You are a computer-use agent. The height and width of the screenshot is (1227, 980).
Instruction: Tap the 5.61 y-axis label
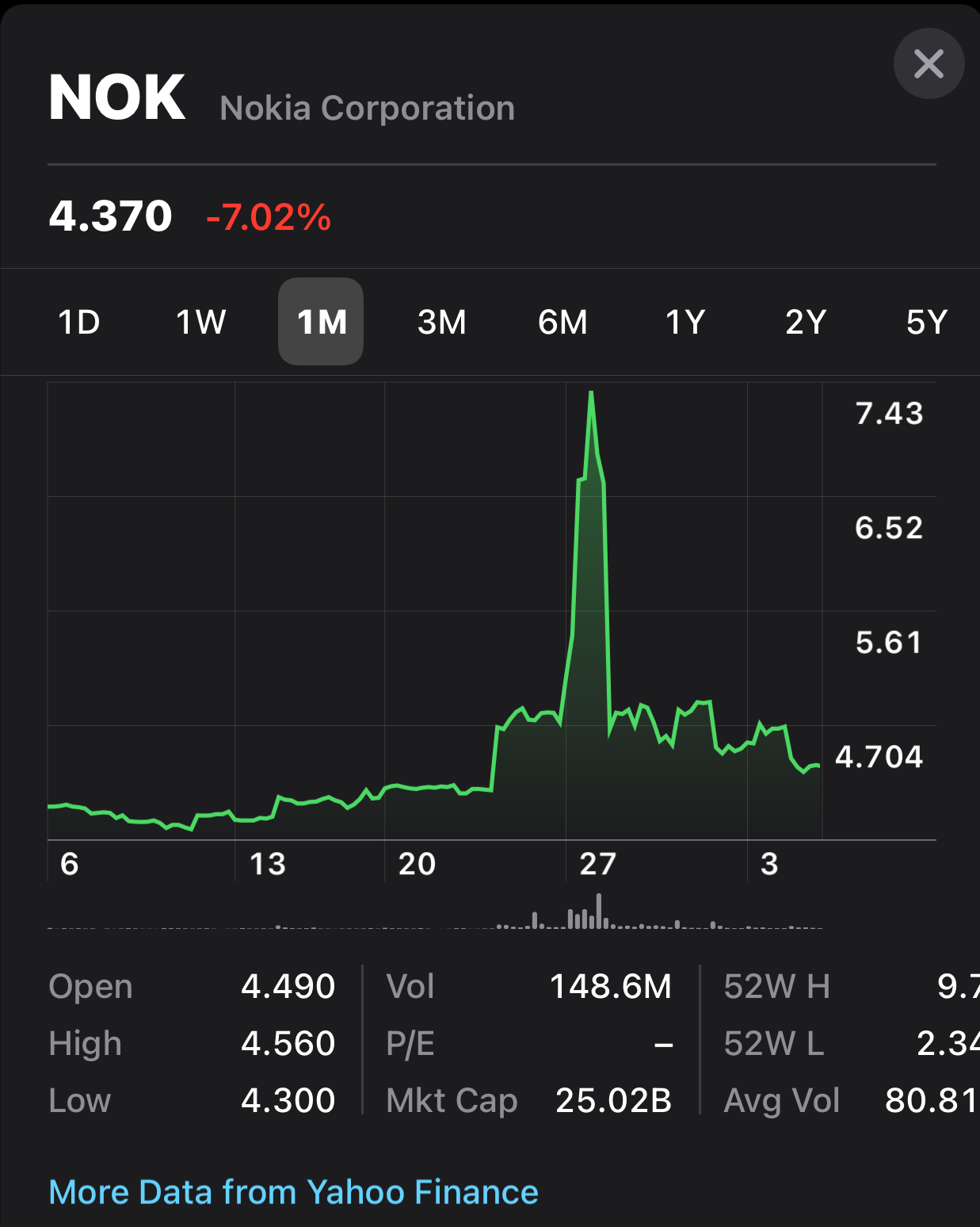889,642
